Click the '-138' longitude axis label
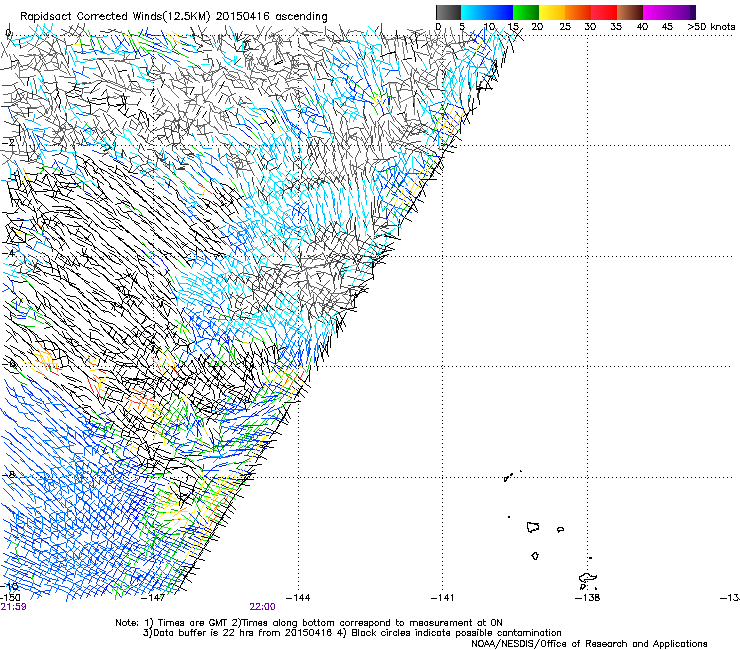 [587, 598]
